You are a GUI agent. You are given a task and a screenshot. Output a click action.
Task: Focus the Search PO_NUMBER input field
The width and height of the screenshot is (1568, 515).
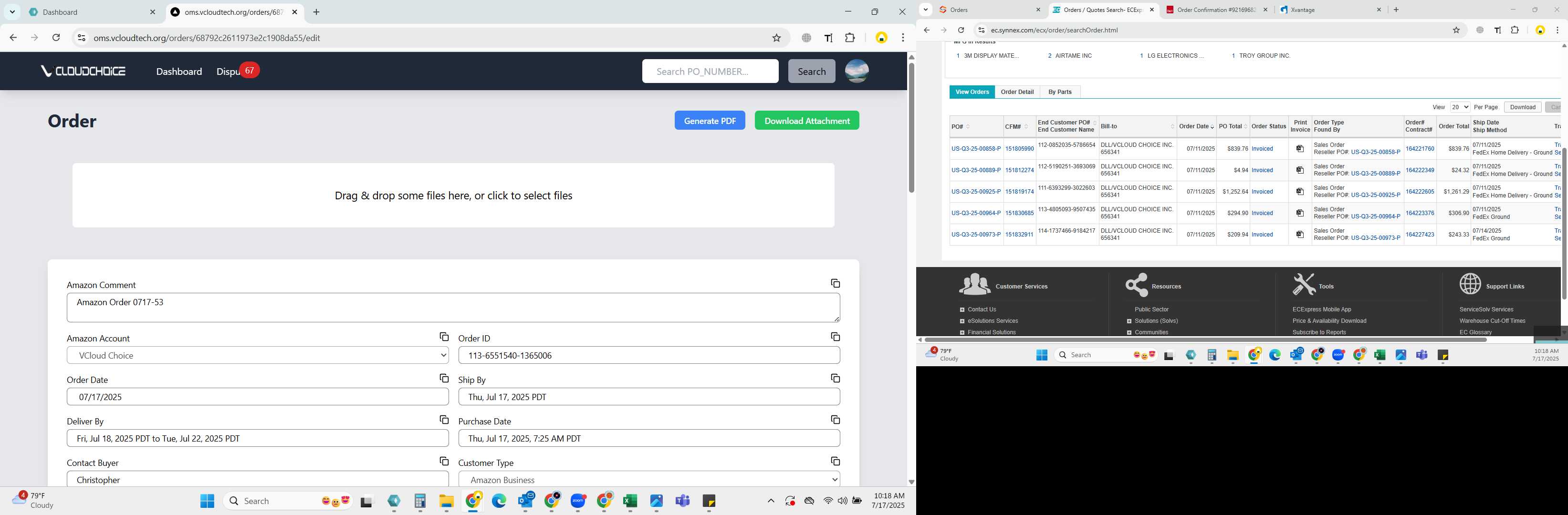pos(710,71)
